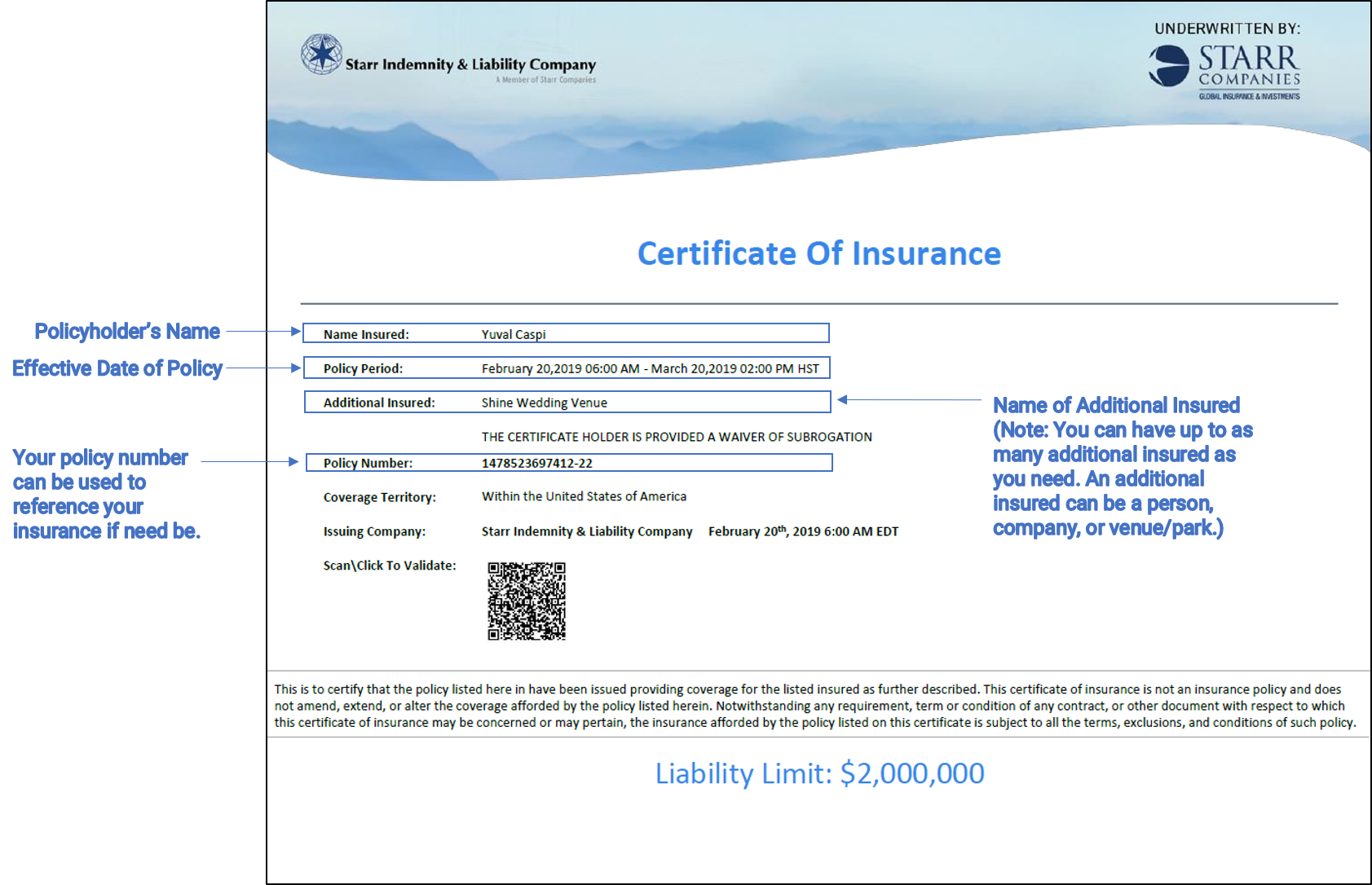Screen dimensions: 1372x885
Task: Click the 'UNDERWRITTEN BY:' text
Action: (x=1228, y=29)
